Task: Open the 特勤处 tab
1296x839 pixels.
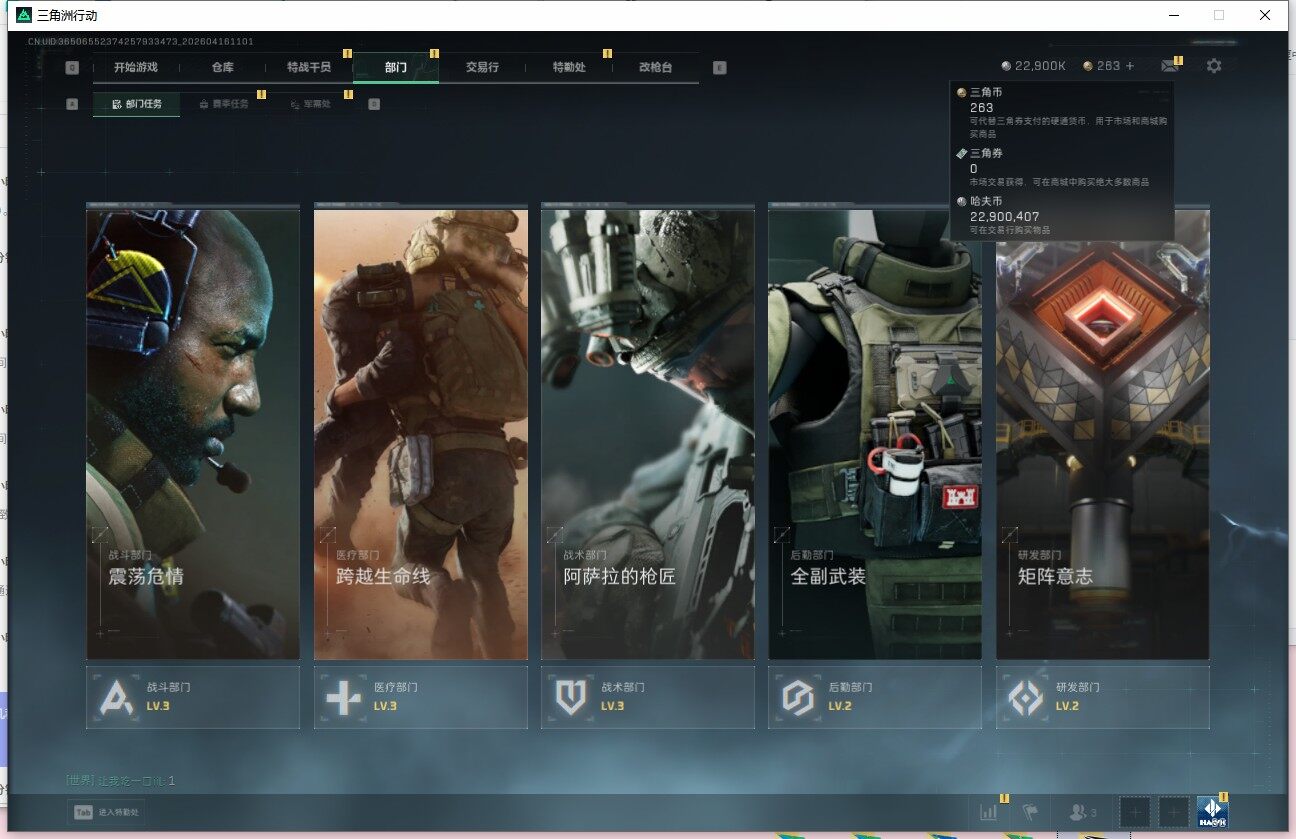Action: click(x=569, y=67)
